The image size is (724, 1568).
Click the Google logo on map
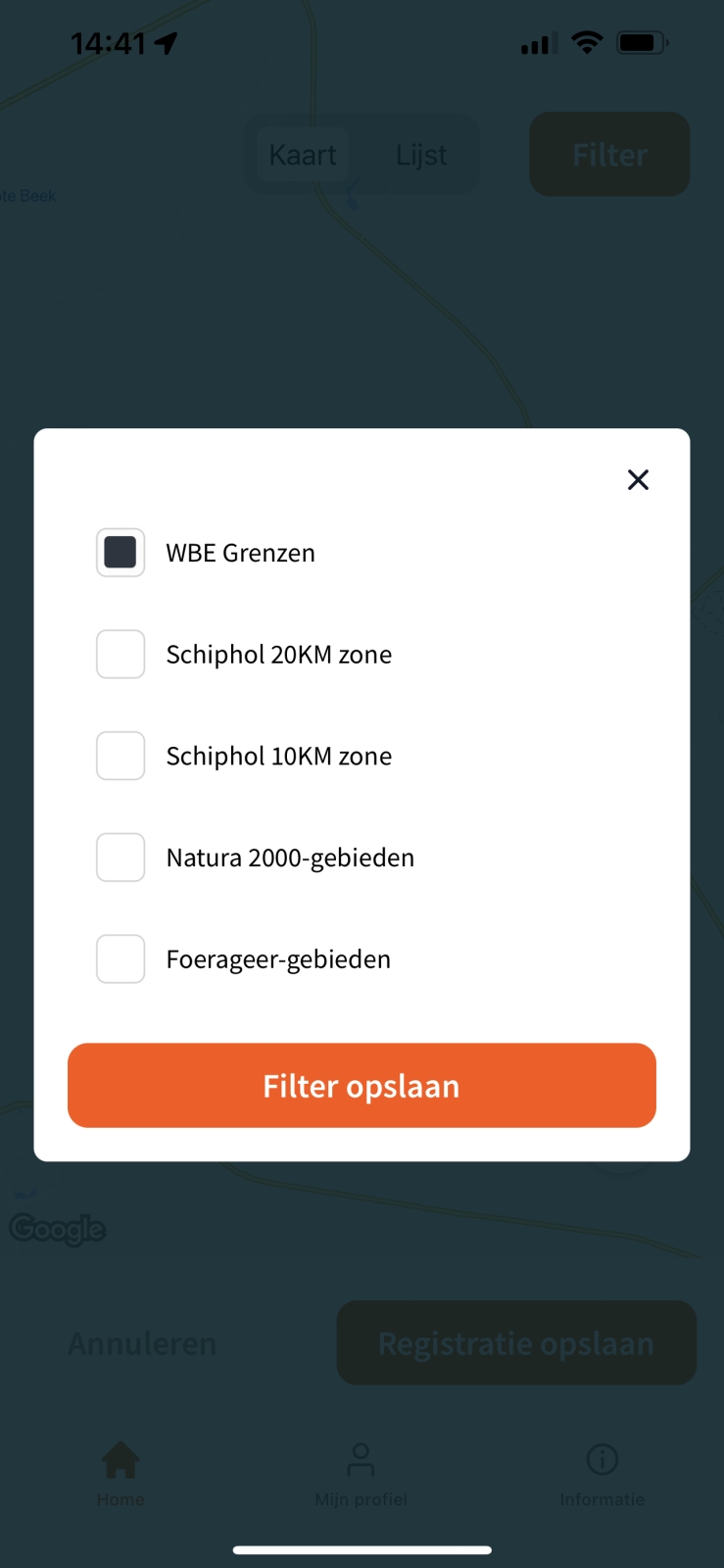tap(58, 1229)
